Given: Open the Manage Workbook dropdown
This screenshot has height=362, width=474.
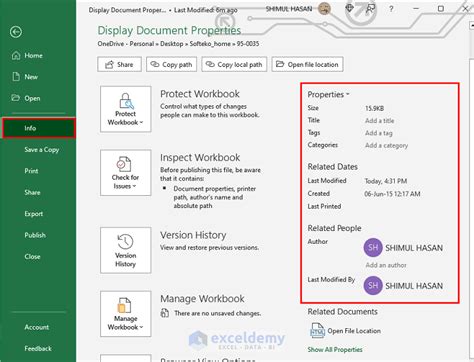Looking at the screenshot, I should (x=126, y=314).
